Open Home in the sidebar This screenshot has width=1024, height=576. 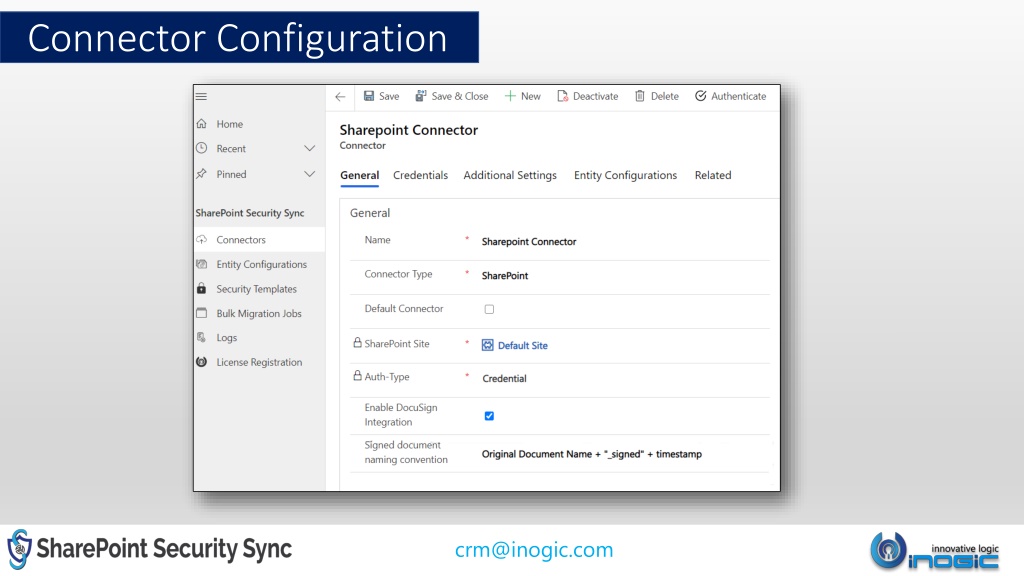(x=230, y=124)
